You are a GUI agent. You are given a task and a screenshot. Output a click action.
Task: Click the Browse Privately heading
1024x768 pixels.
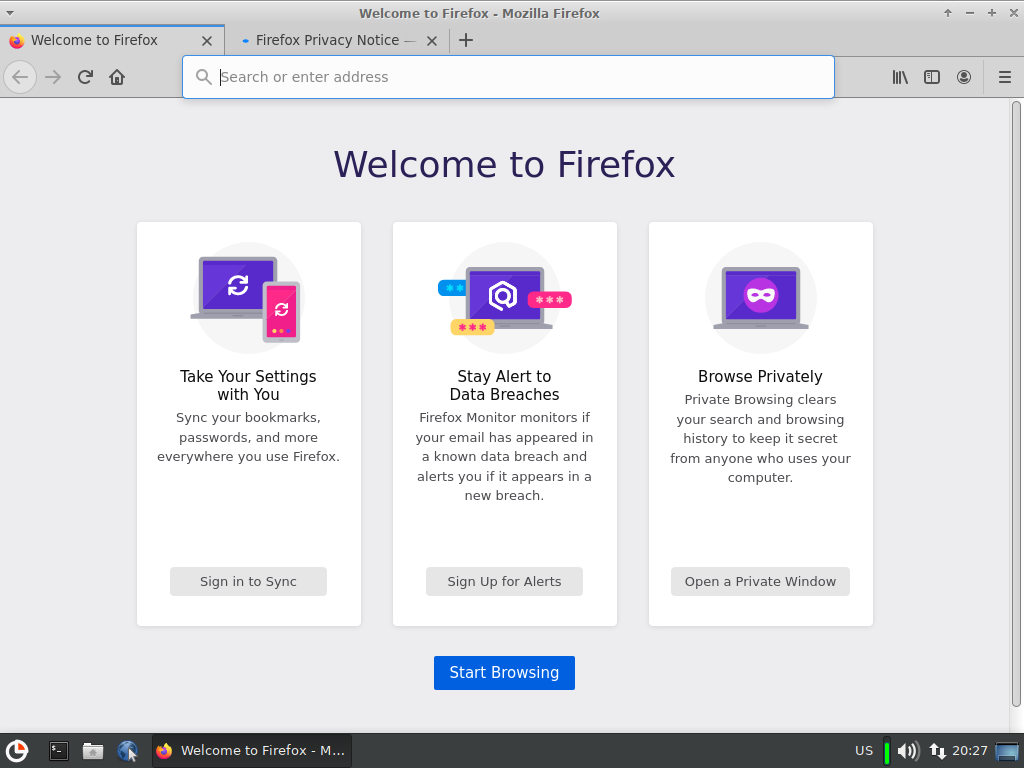[760, 377]
